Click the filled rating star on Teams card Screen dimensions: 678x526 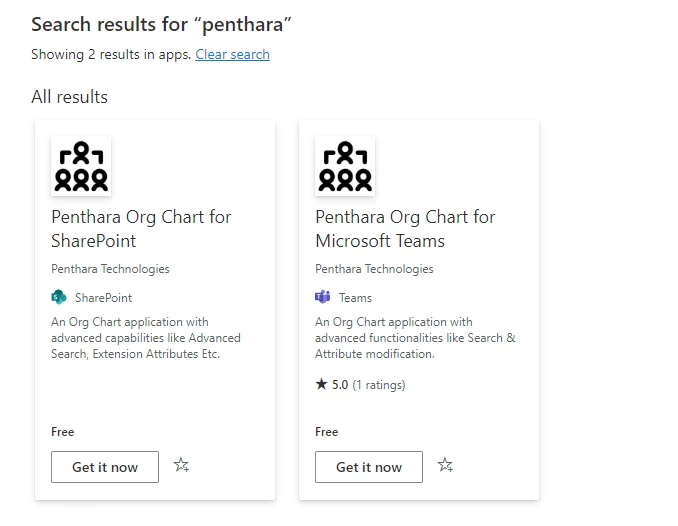pos(321,384)
